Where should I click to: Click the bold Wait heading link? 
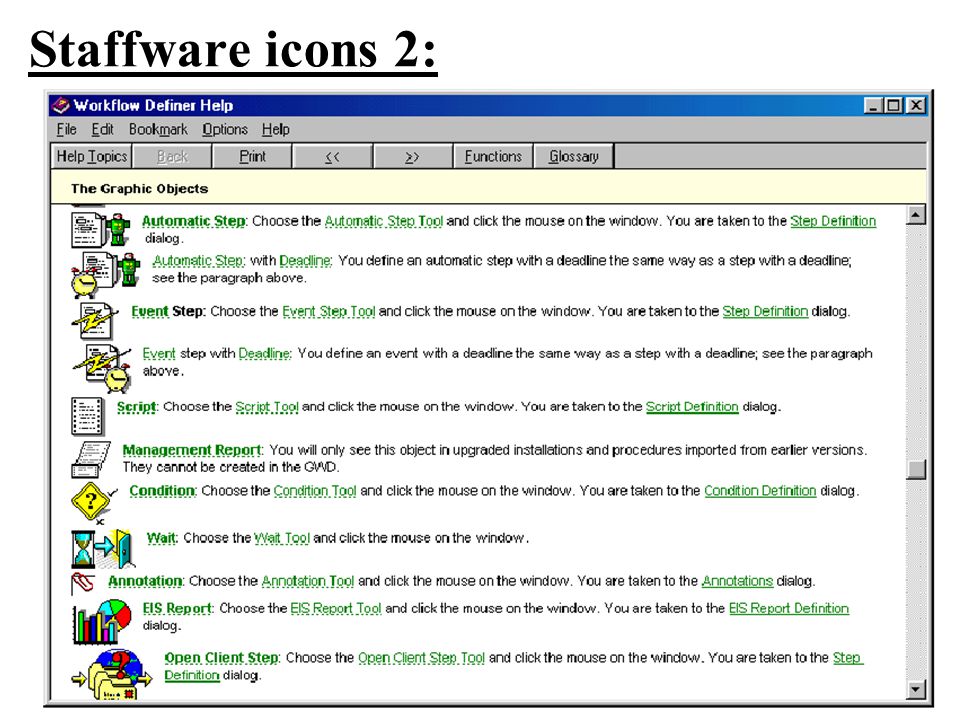(162, 538)
